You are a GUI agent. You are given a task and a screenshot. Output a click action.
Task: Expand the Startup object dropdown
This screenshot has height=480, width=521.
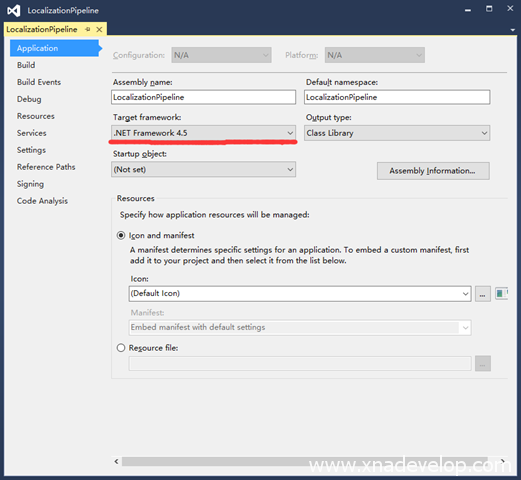pyautogui.click(x=203, y=169)
